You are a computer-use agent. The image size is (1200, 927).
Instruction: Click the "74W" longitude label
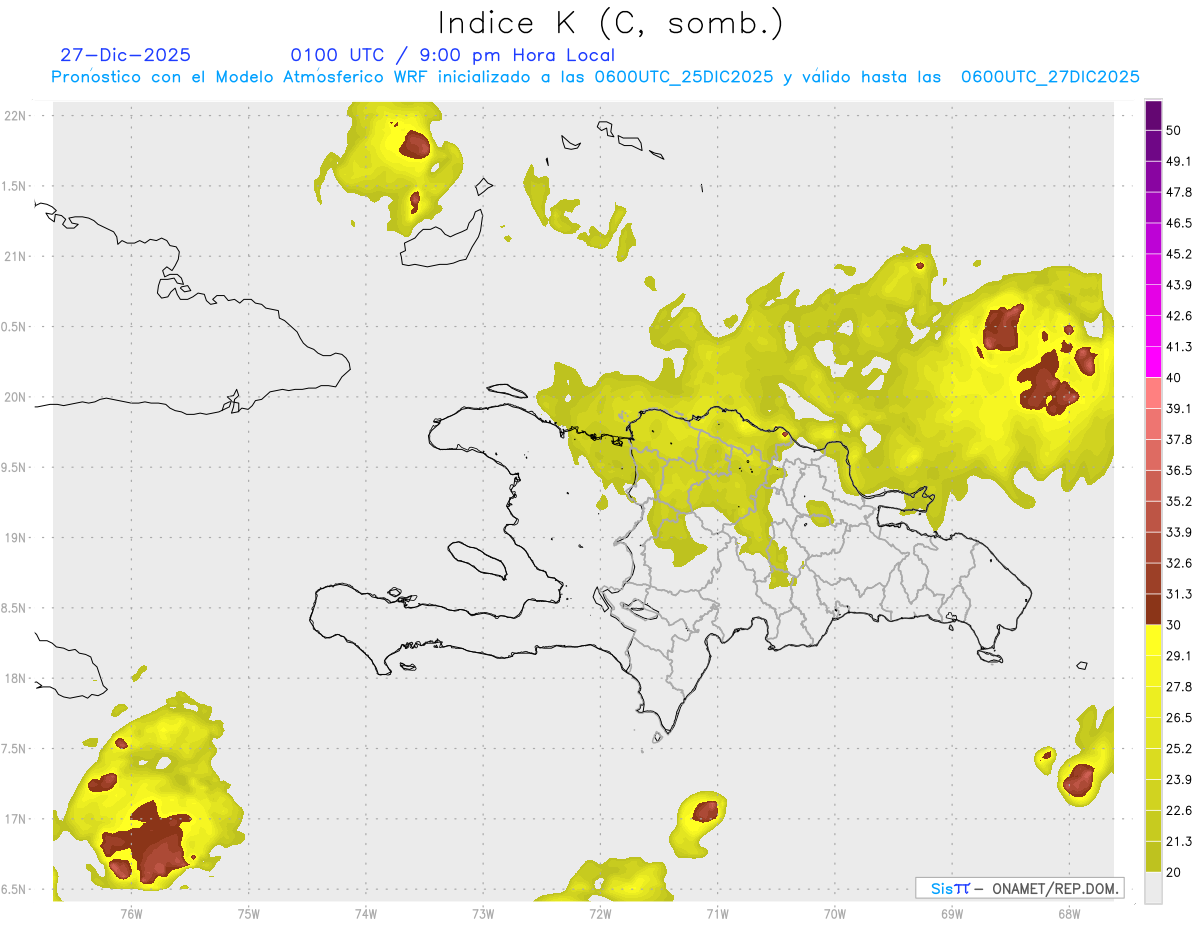point(365,913)
